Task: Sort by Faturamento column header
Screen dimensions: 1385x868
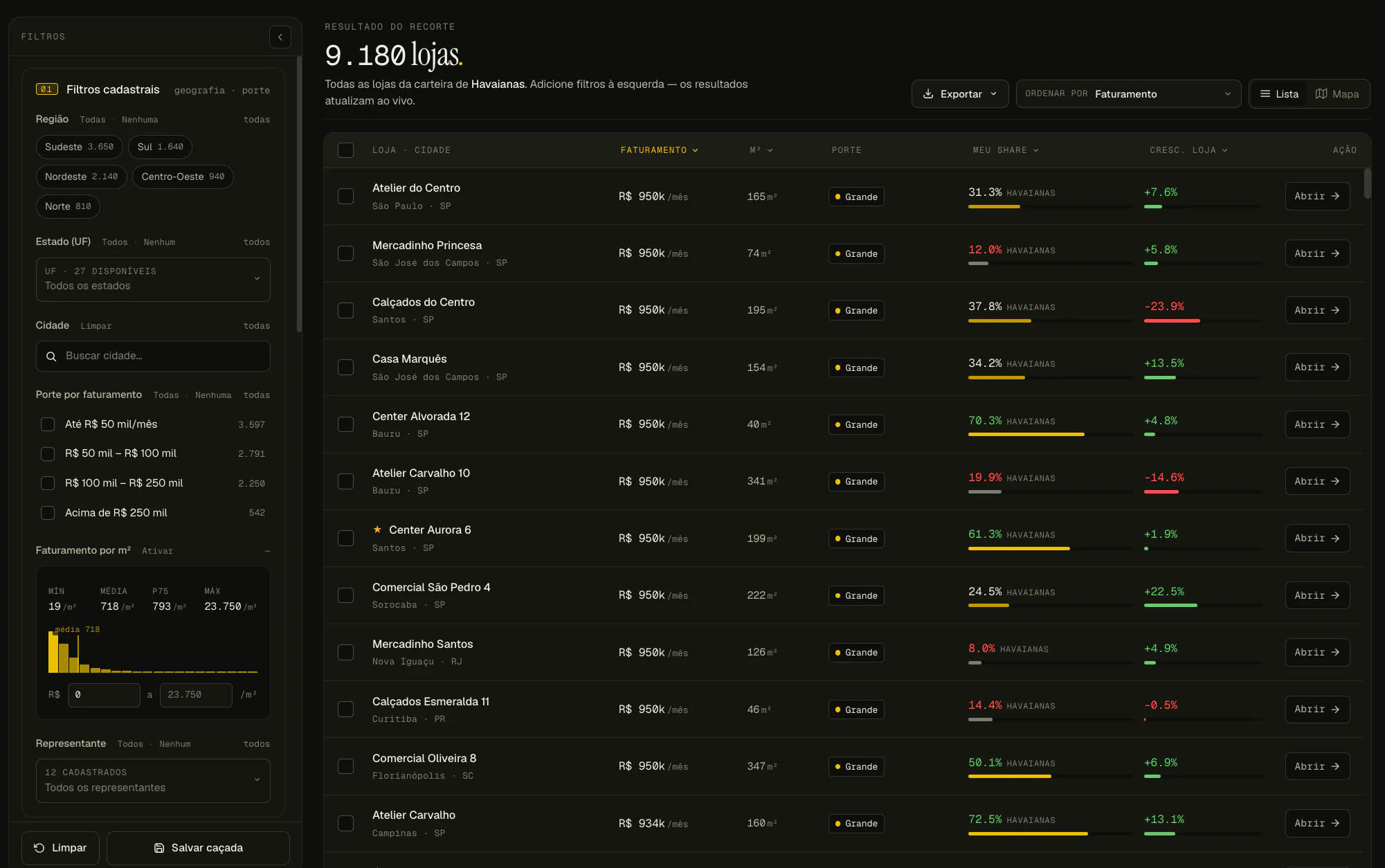Action: 659,150
